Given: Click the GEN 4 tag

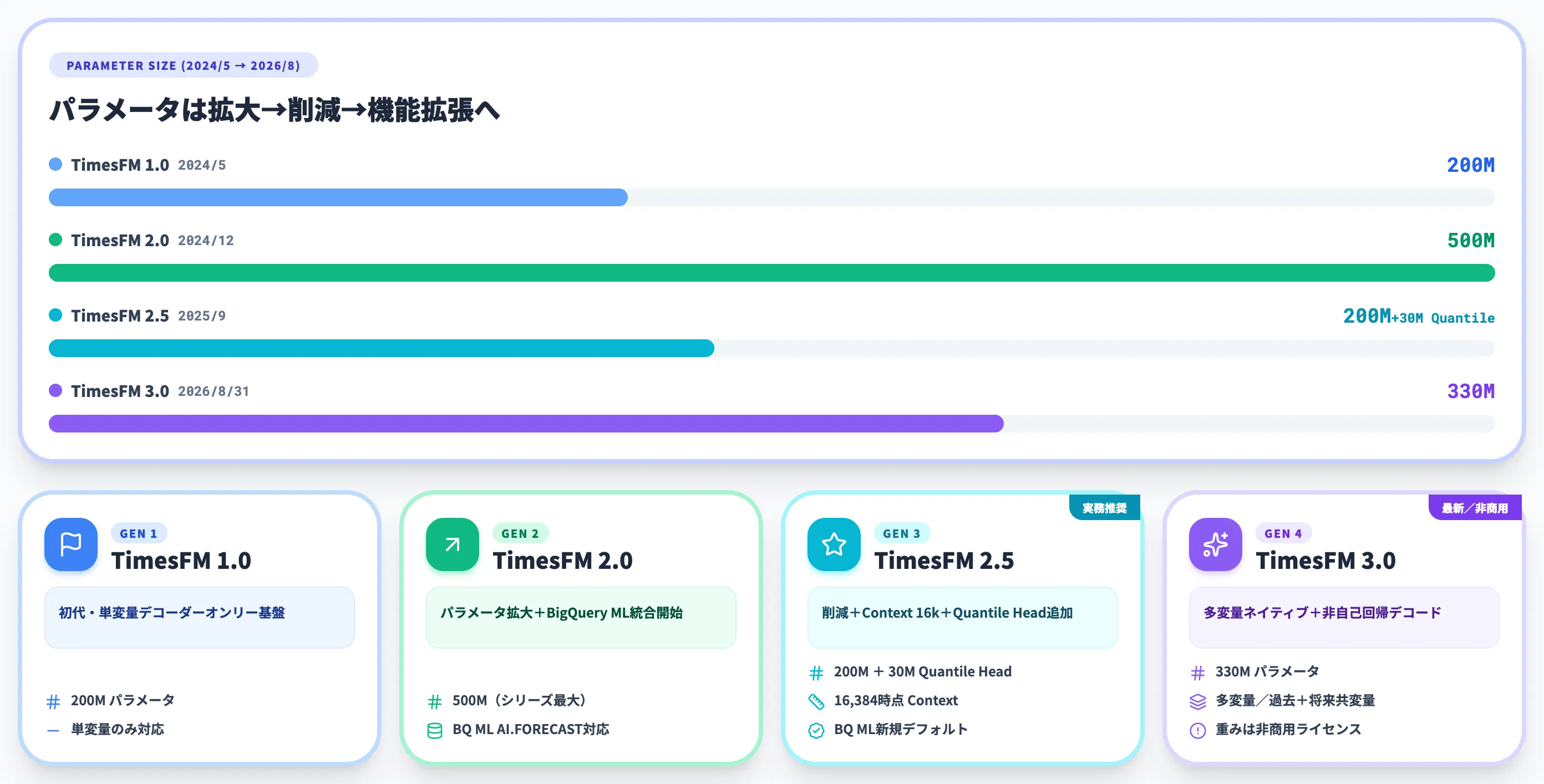Looking at the screenshot, I should pos(1283,533).
